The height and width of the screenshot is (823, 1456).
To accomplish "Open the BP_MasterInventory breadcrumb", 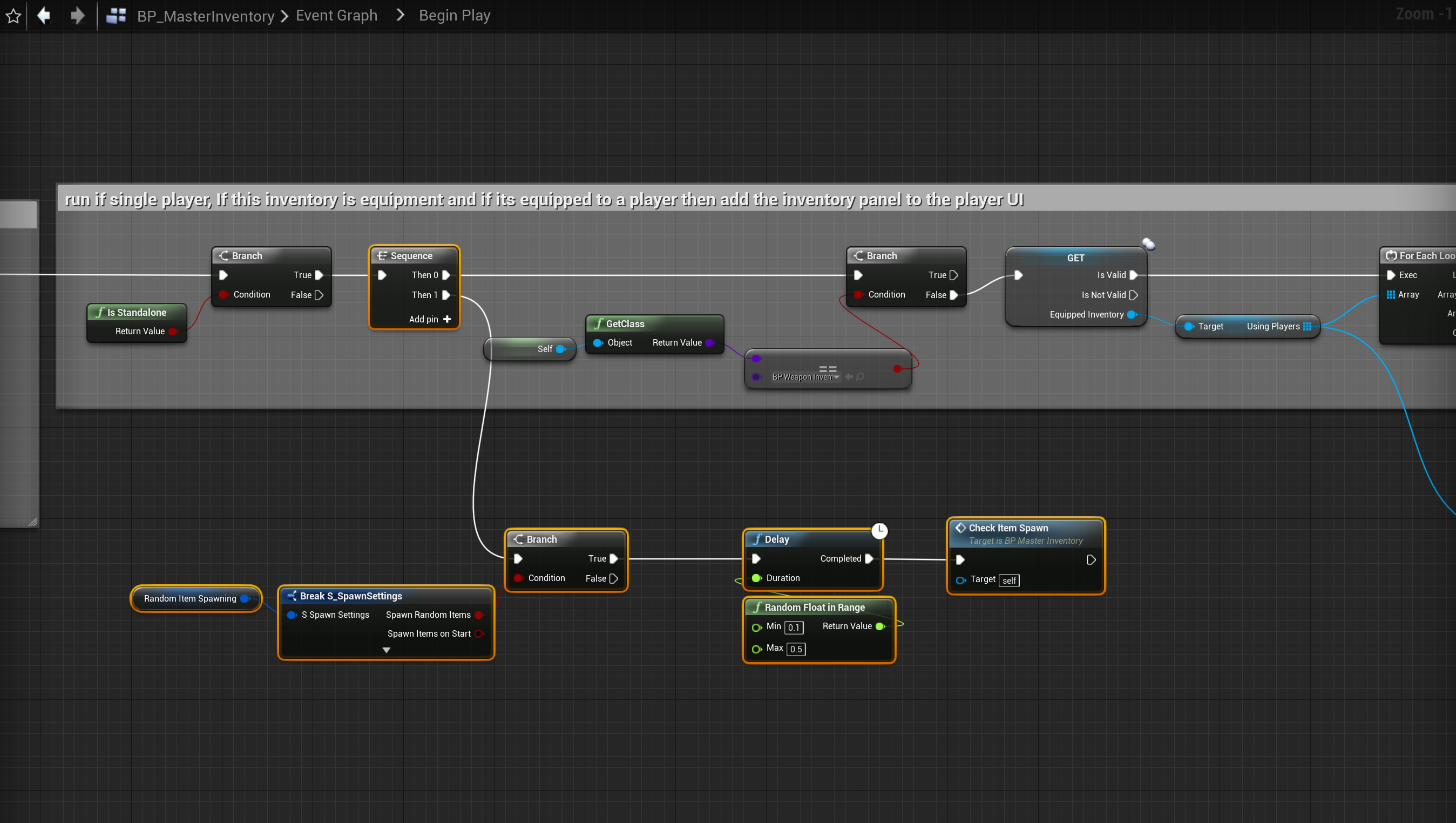I will [205, 16].
